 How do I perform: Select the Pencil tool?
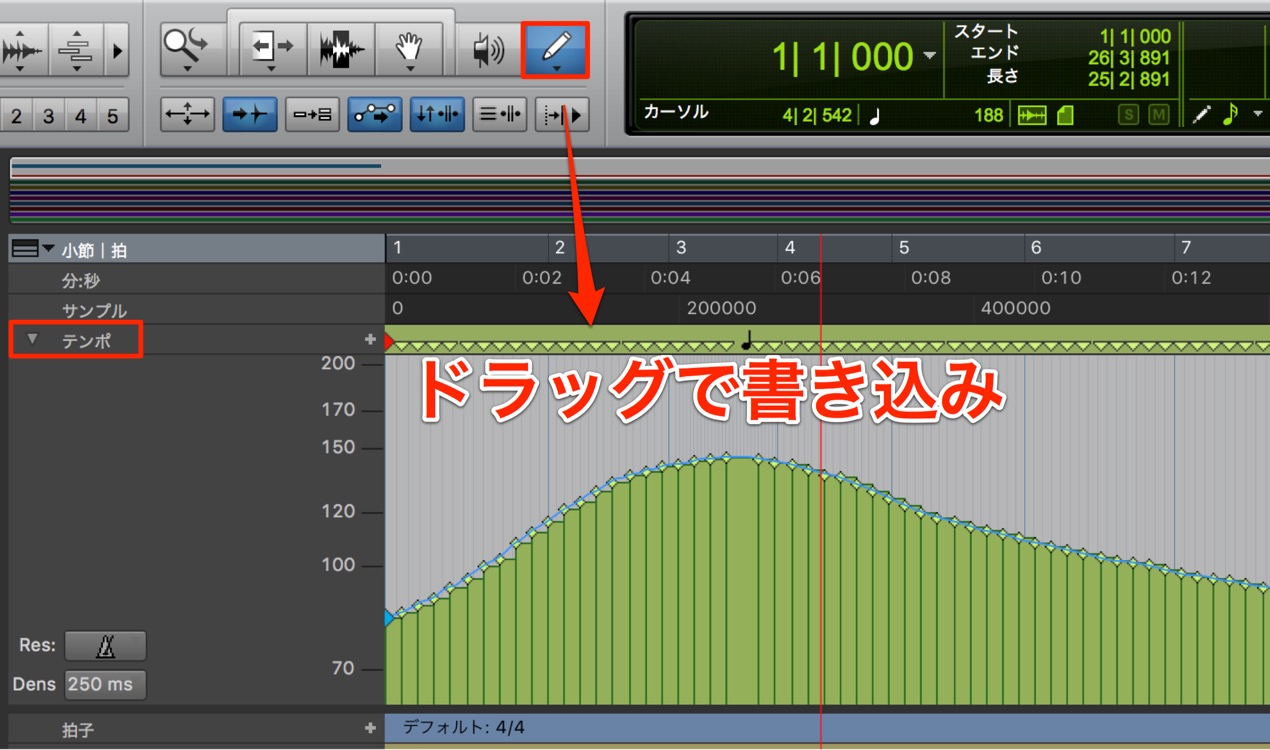(556, 47)
